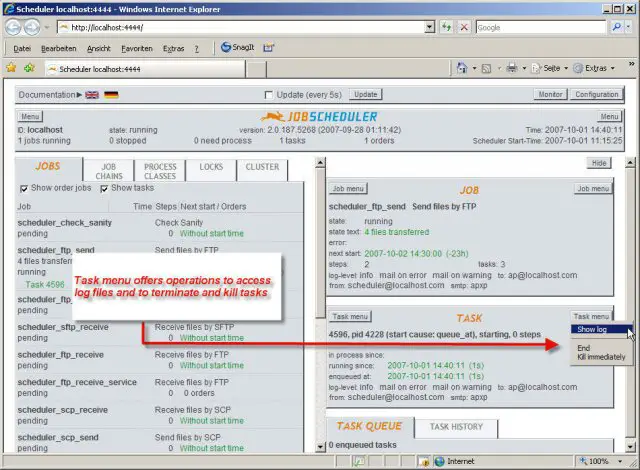Click the RSS feeds icon

coord(486,69)
